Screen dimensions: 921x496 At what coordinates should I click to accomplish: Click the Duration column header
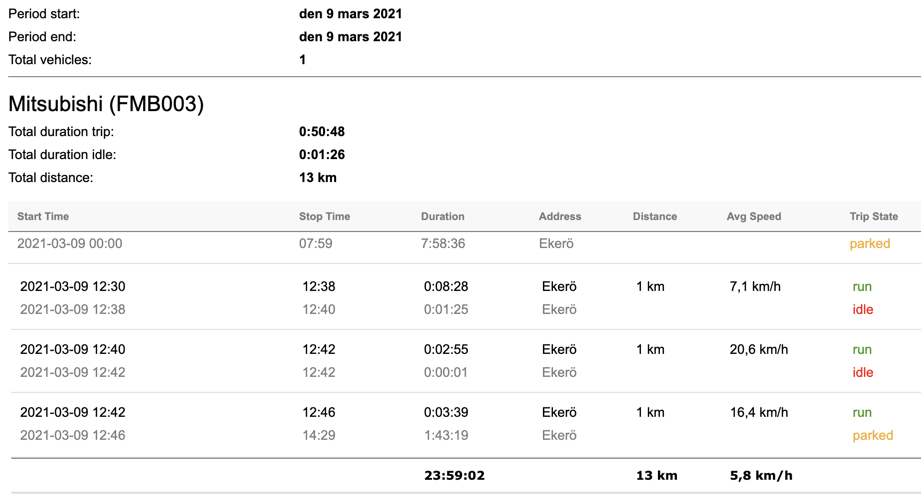coord(442,216)
